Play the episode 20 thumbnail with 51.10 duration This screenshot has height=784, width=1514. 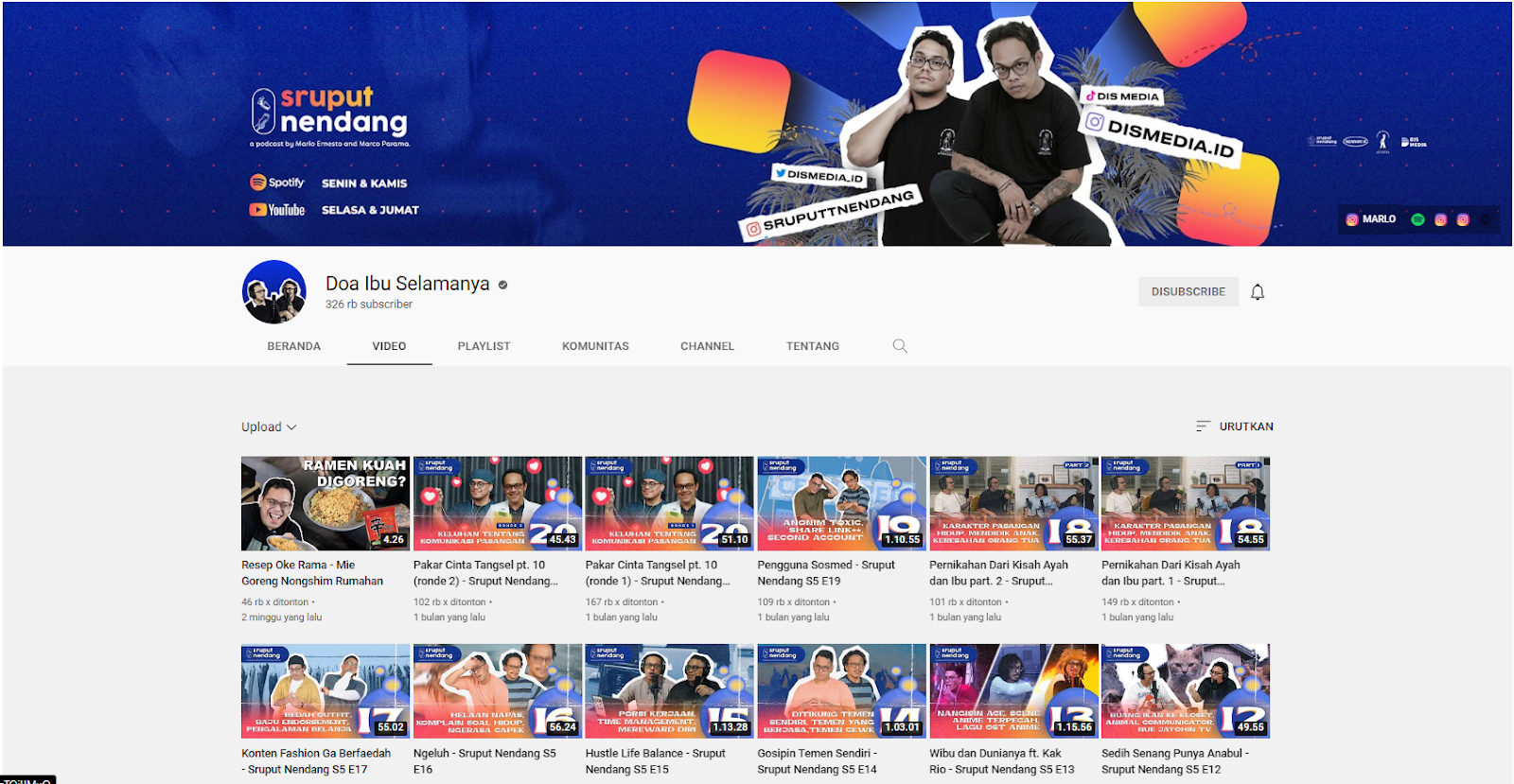(x=669, y=504)
